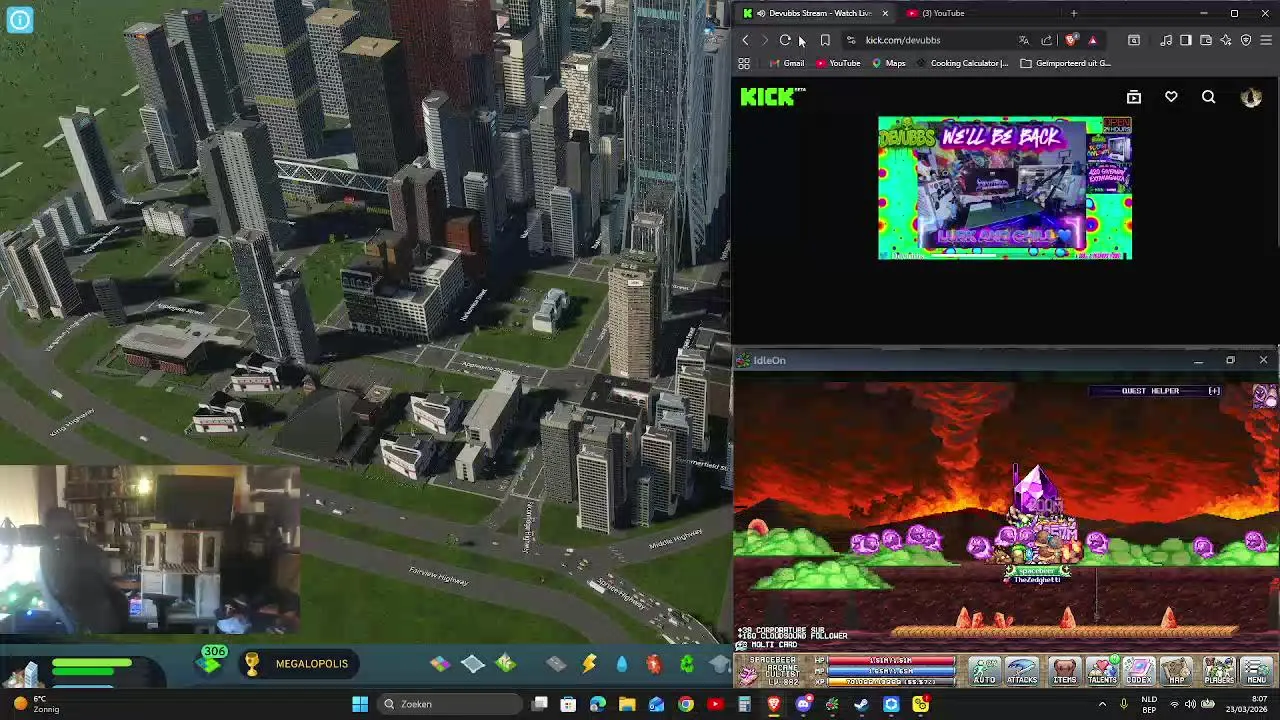Open the Windows Start menu
The width and height of the screenshot is (1280, 720).
click(360, 704)
